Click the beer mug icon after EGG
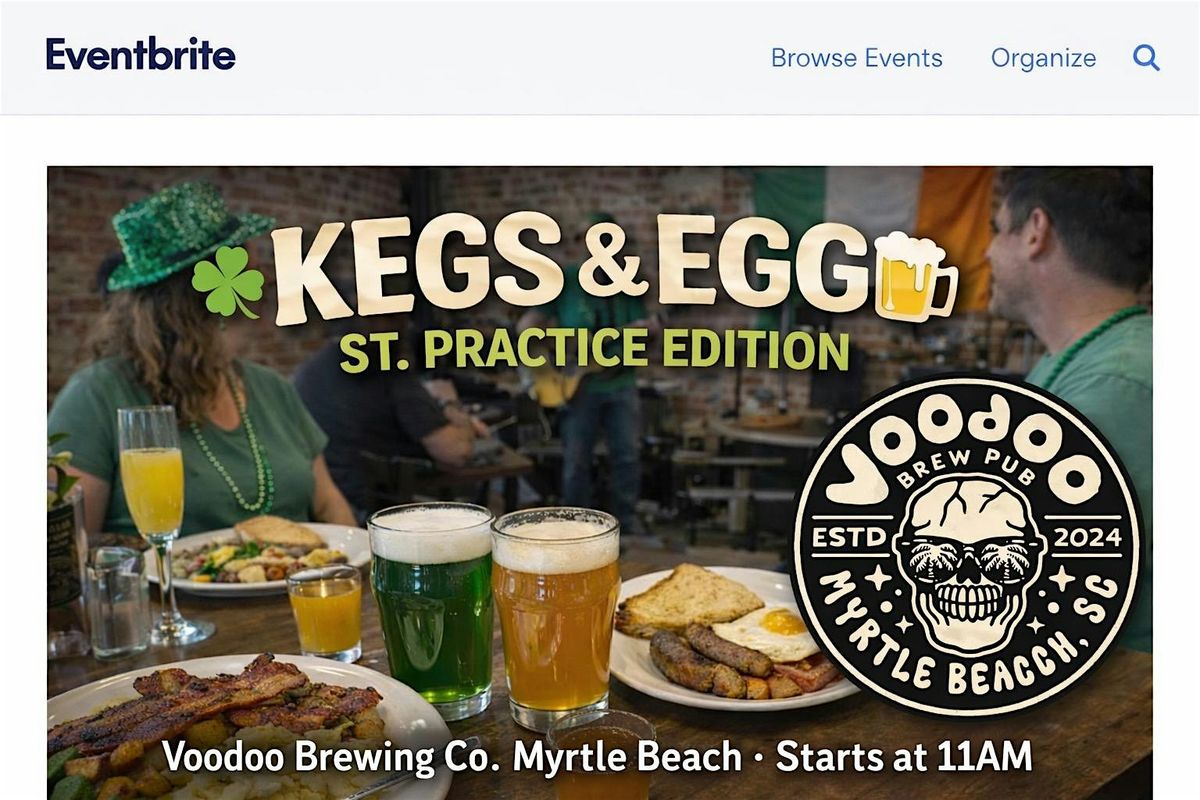 pos(914,276)
